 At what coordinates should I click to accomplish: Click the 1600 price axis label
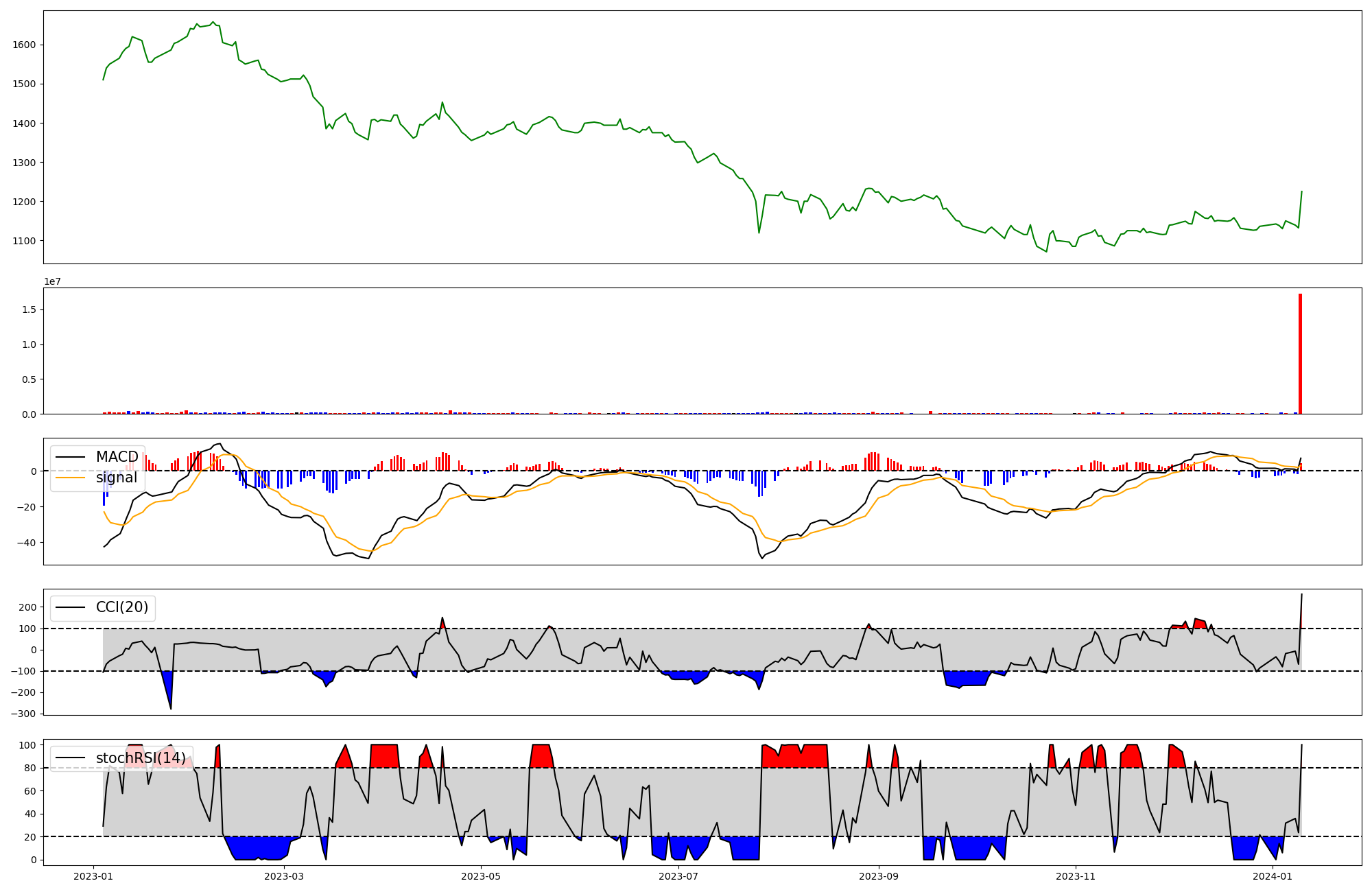[25, 45]
